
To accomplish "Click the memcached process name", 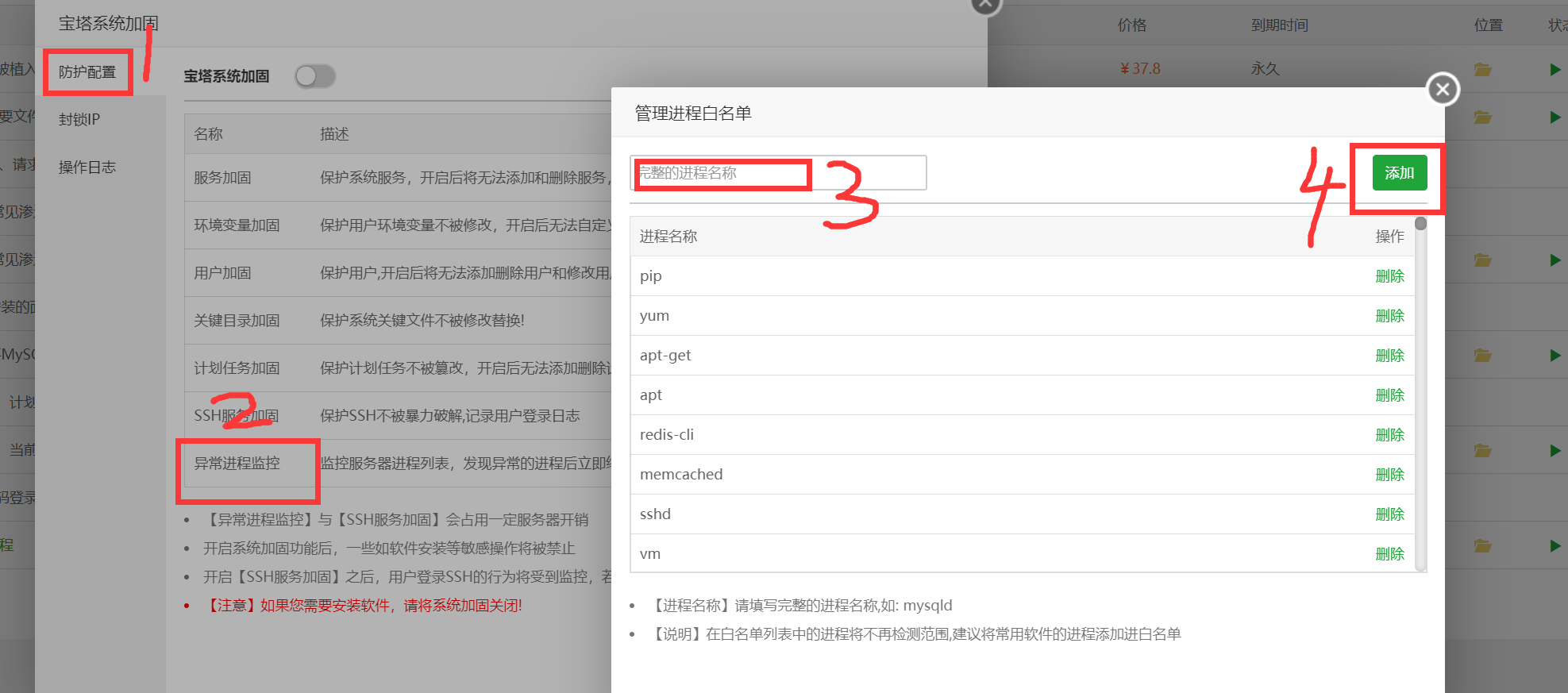I will [x=681, y=475].
